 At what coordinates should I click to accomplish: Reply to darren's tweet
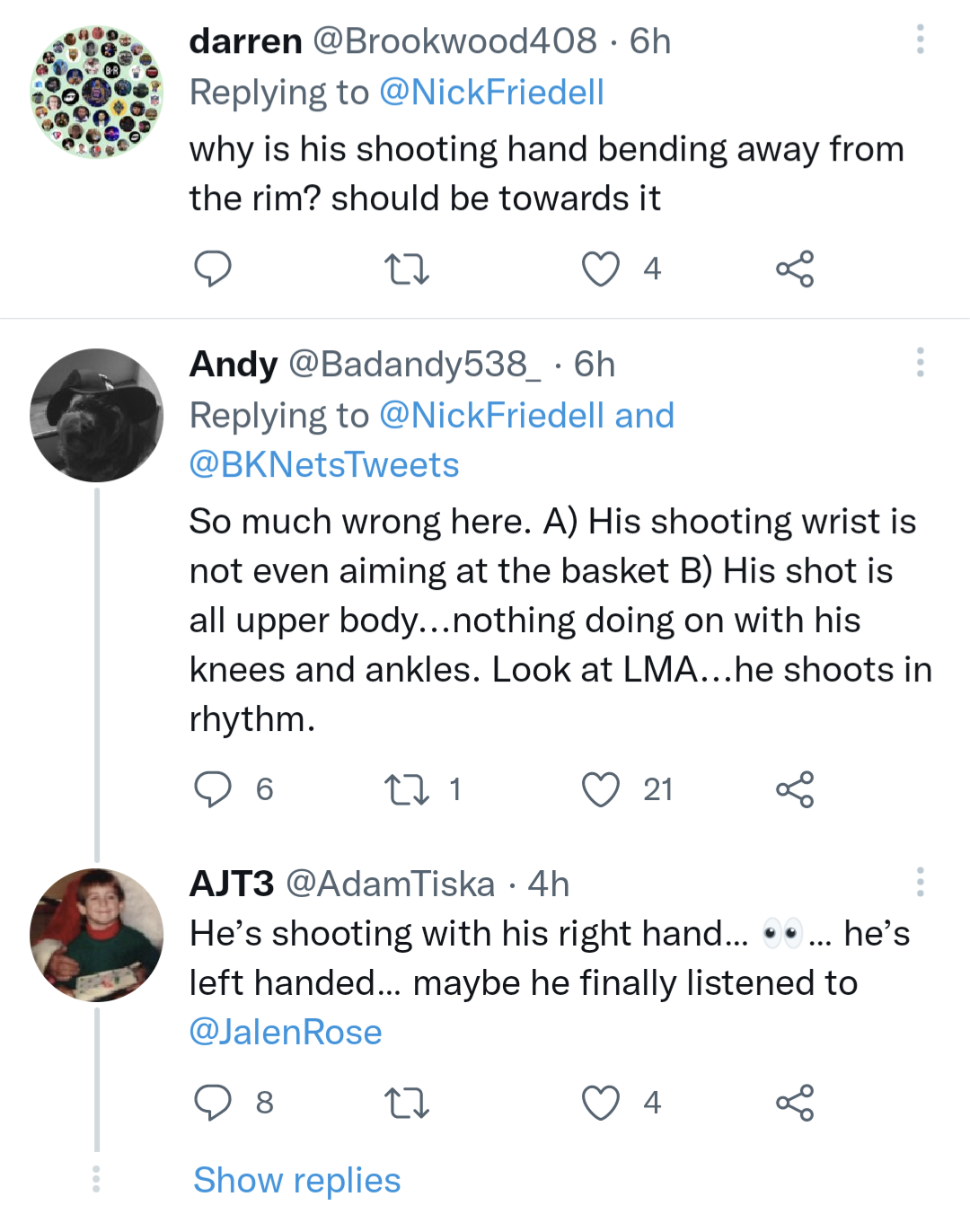pyautogui.click(x=213, y=268)
